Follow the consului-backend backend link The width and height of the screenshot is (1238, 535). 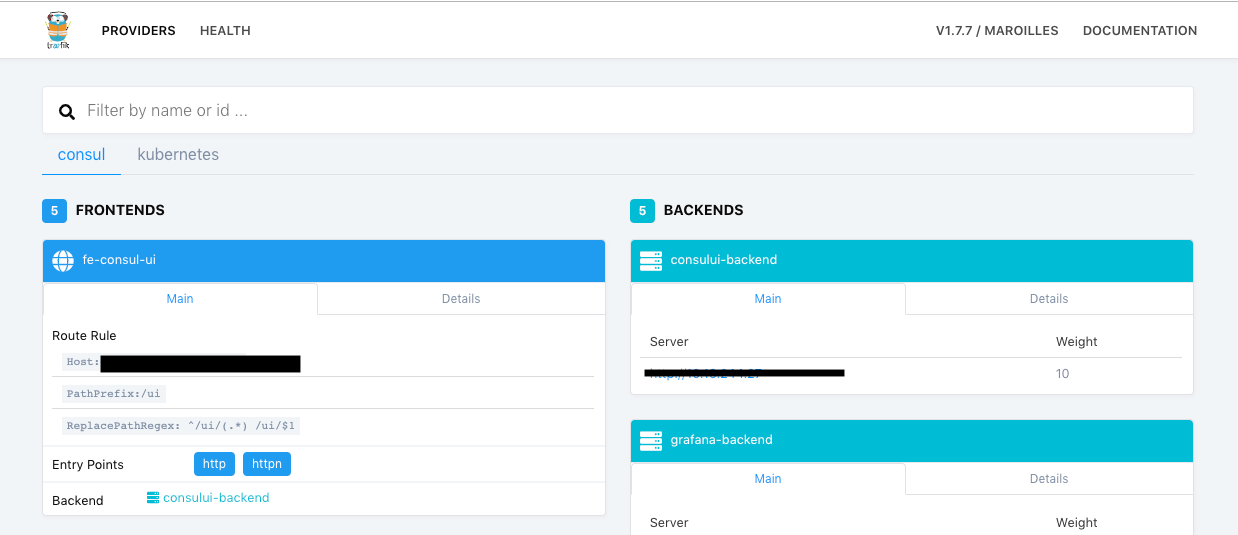pos(216,497)
